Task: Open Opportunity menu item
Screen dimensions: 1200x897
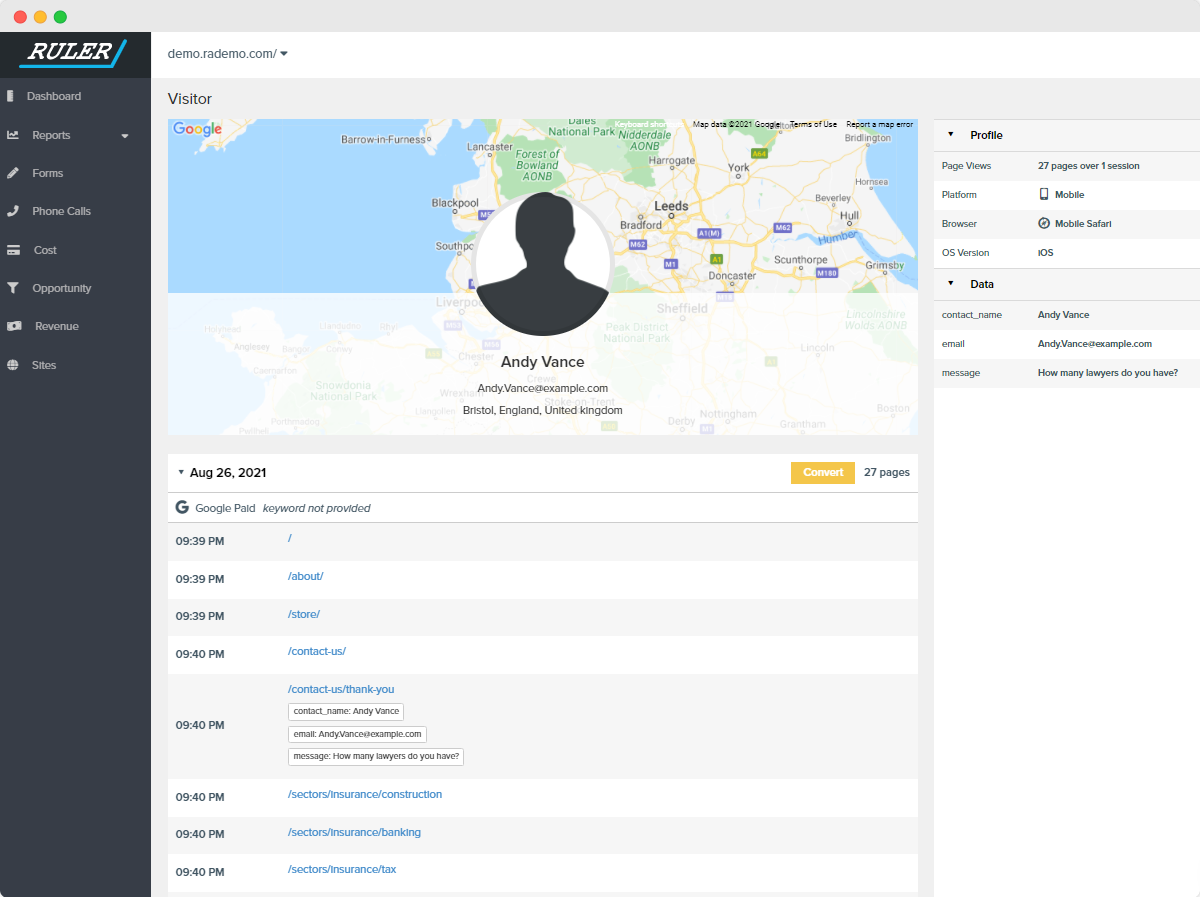Action: pyautogui.click(x=61, y=288)
